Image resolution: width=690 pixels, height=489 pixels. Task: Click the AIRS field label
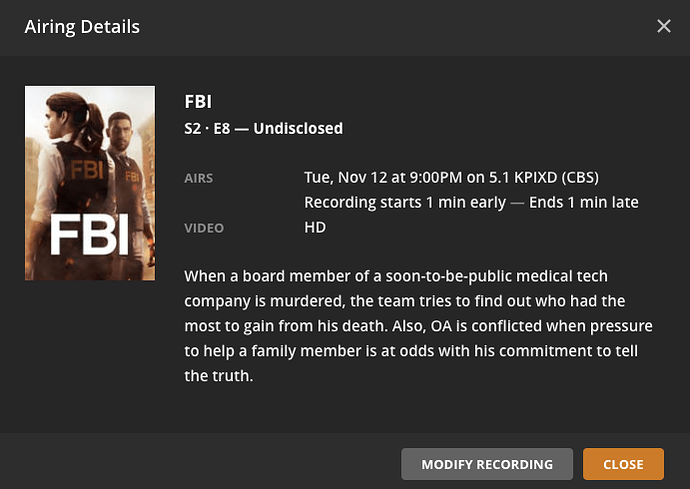pos(199,179)
